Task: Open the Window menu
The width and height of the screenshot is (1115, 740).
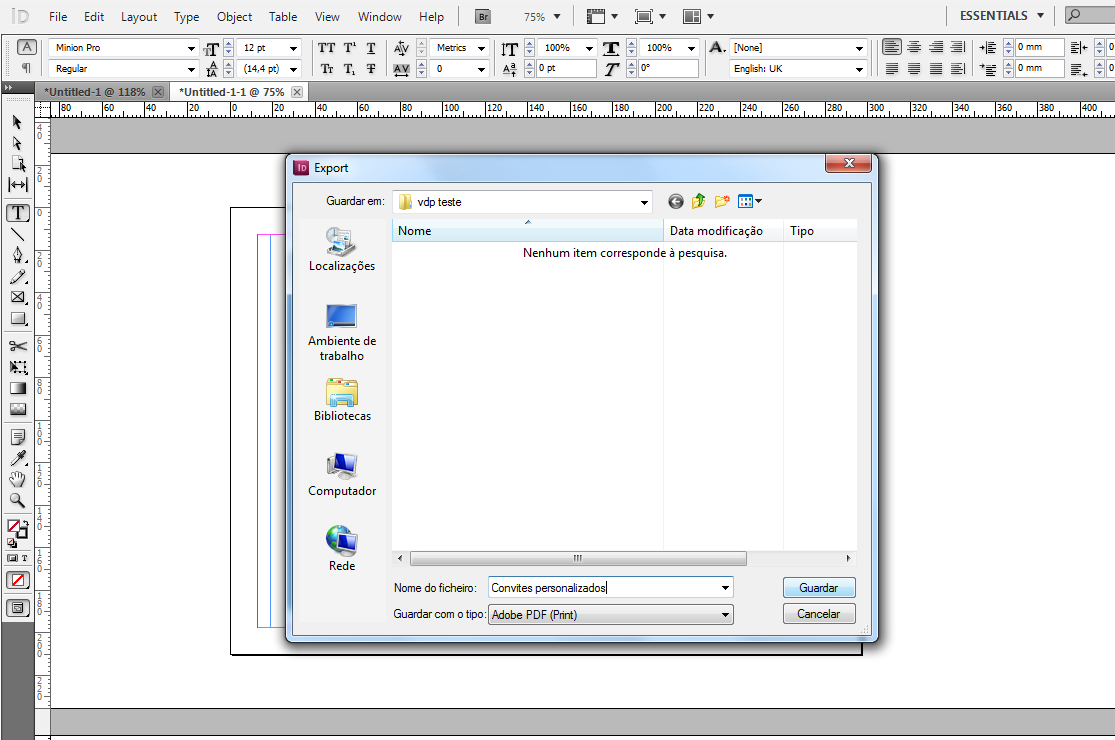Action: pyautogui.click(x=379, y=16)
